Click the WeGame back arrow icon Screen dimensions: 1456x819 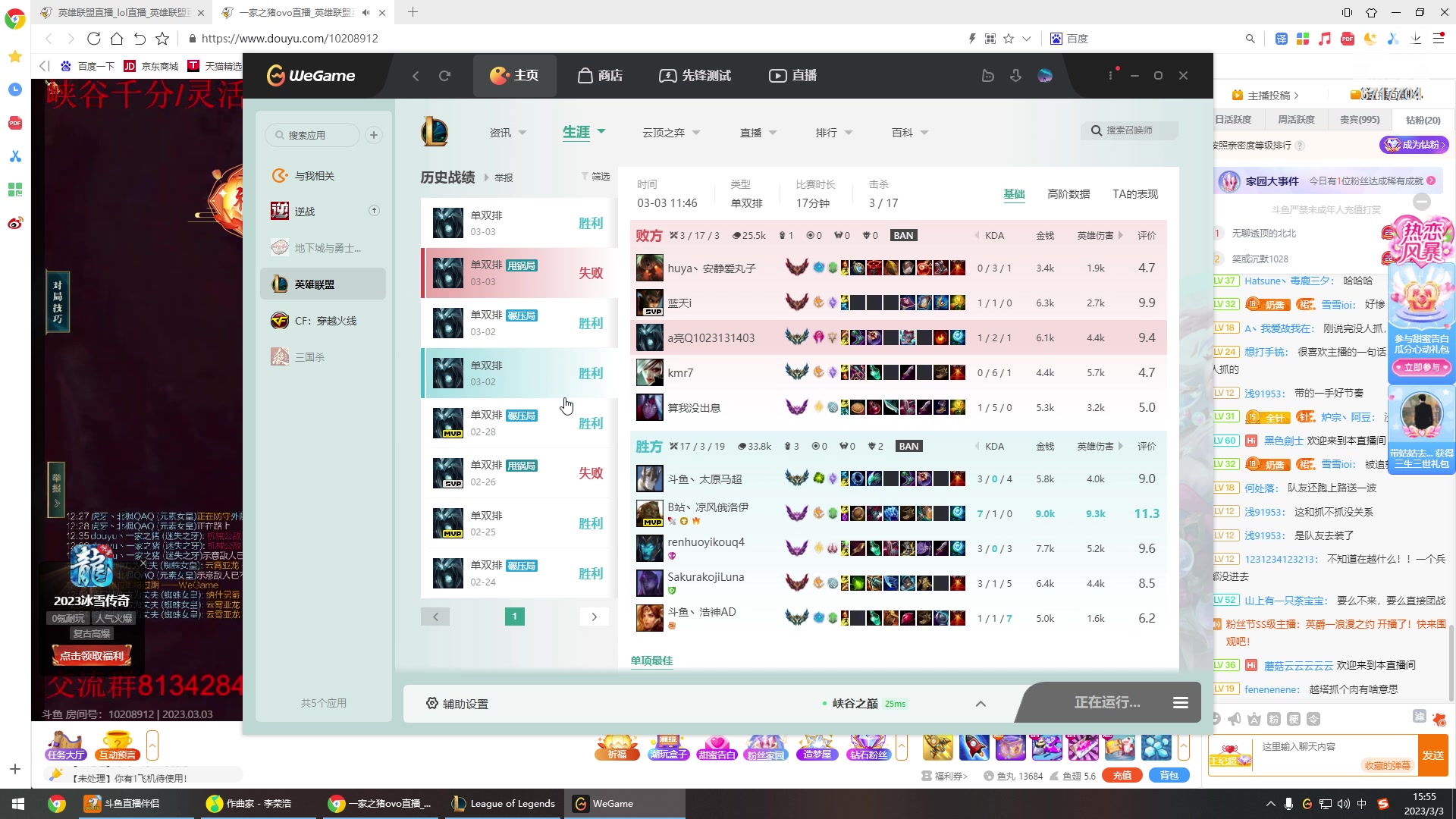(x=416, y=76)
